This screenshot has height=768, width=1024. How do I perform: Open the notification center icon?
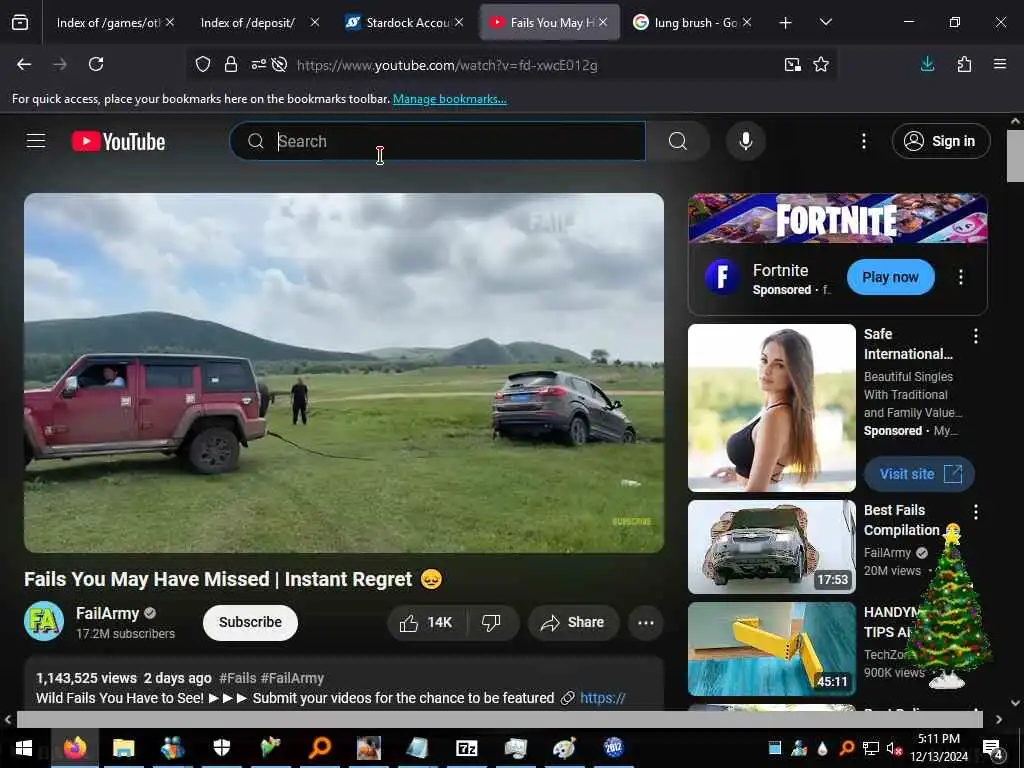(x=993, y=748)
